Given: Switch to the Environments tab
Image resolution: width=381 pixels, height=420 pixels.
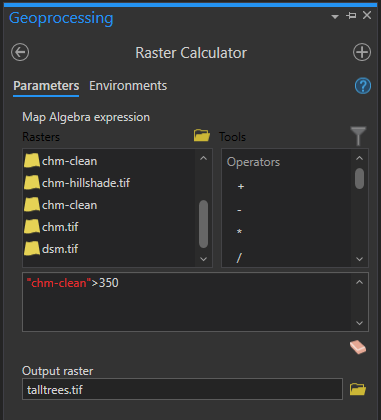Looking at the screenshot, I should (128, 86).
